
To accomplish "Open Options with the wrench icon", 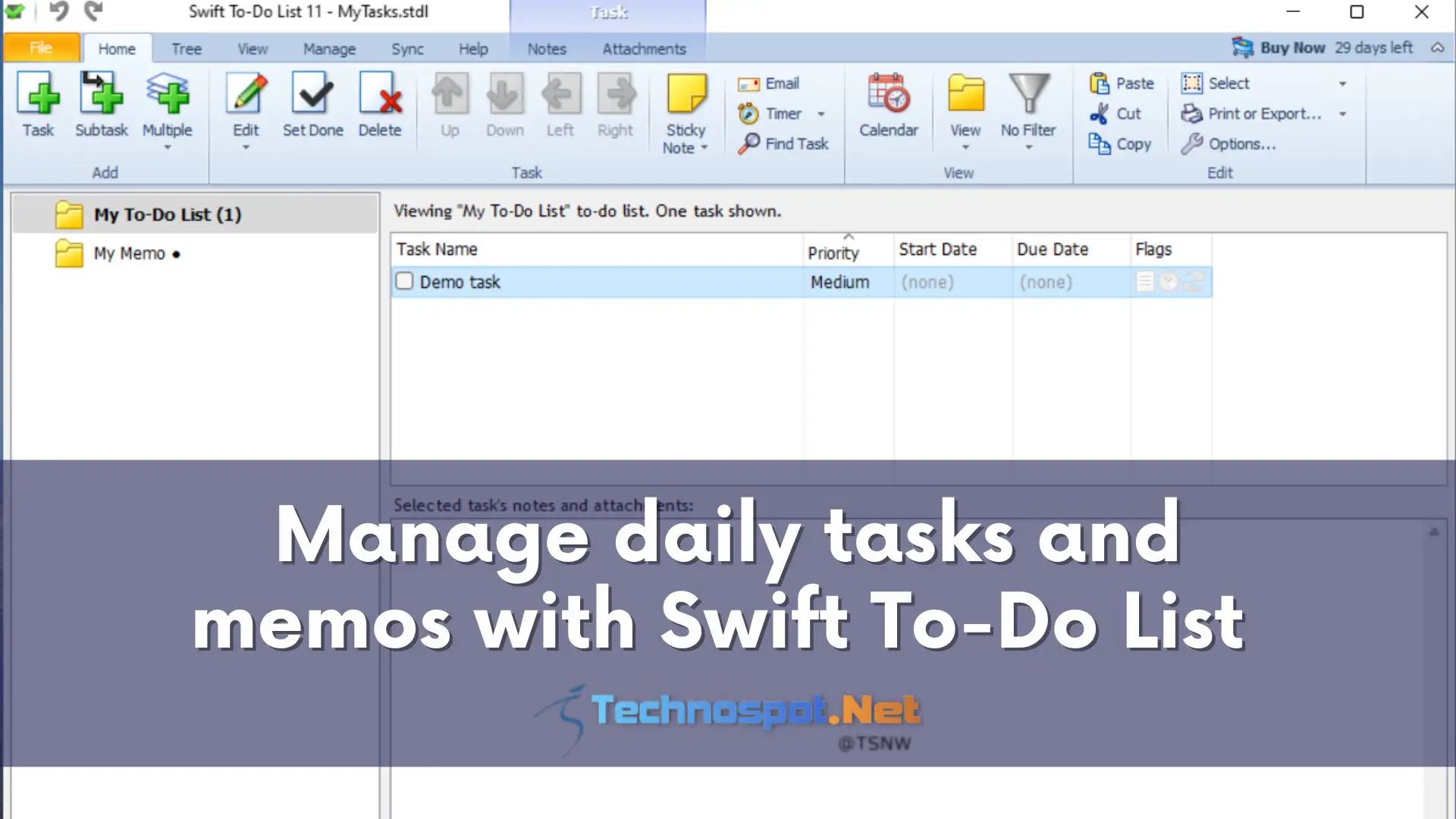I will [1228, 143].
